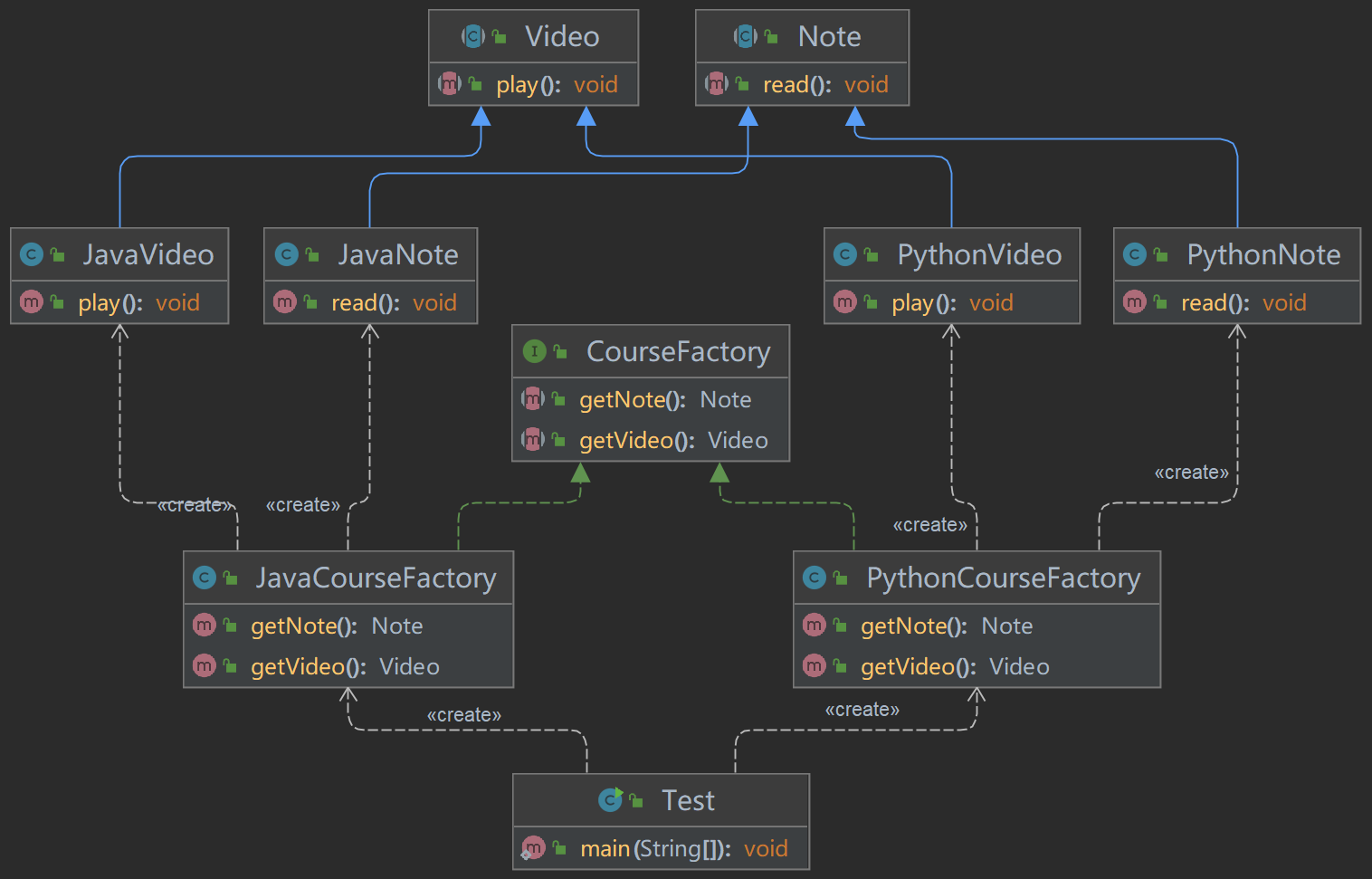
Task: Select the JavaVideo class header
Action: (x=119, y=254)
